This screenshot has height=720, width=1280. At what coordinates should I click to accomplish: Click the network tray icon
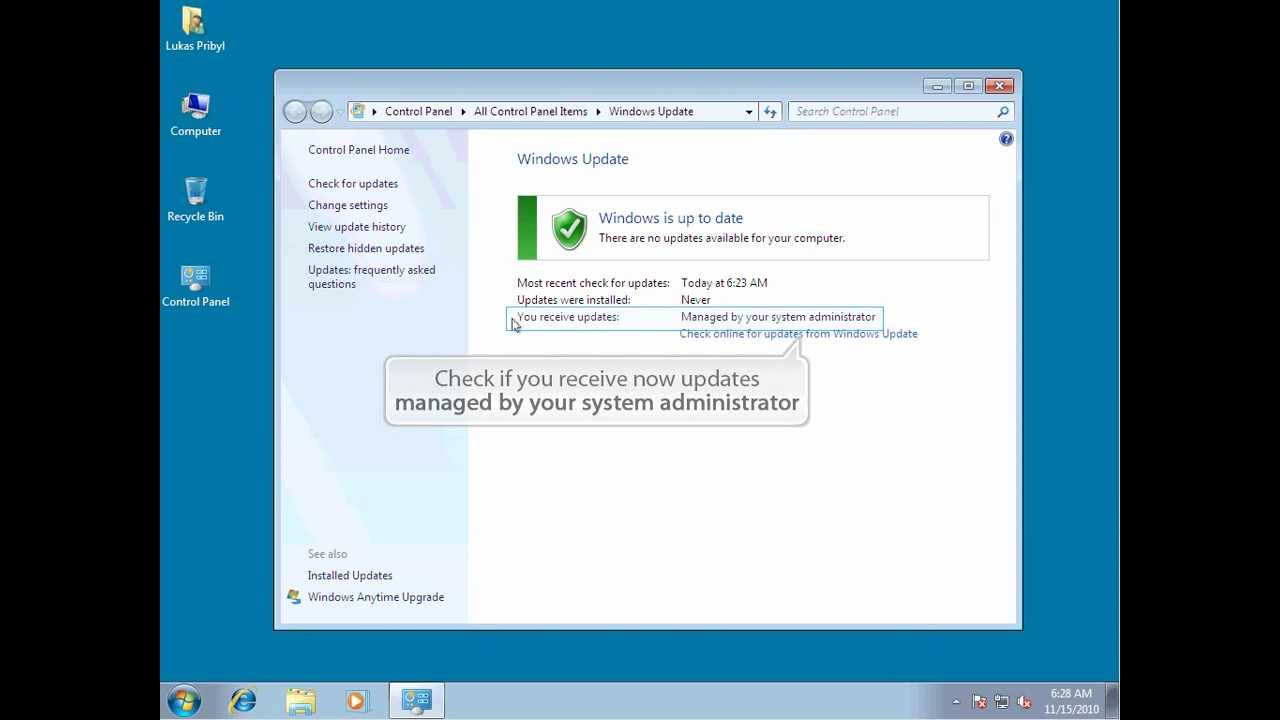point(1001,702)
